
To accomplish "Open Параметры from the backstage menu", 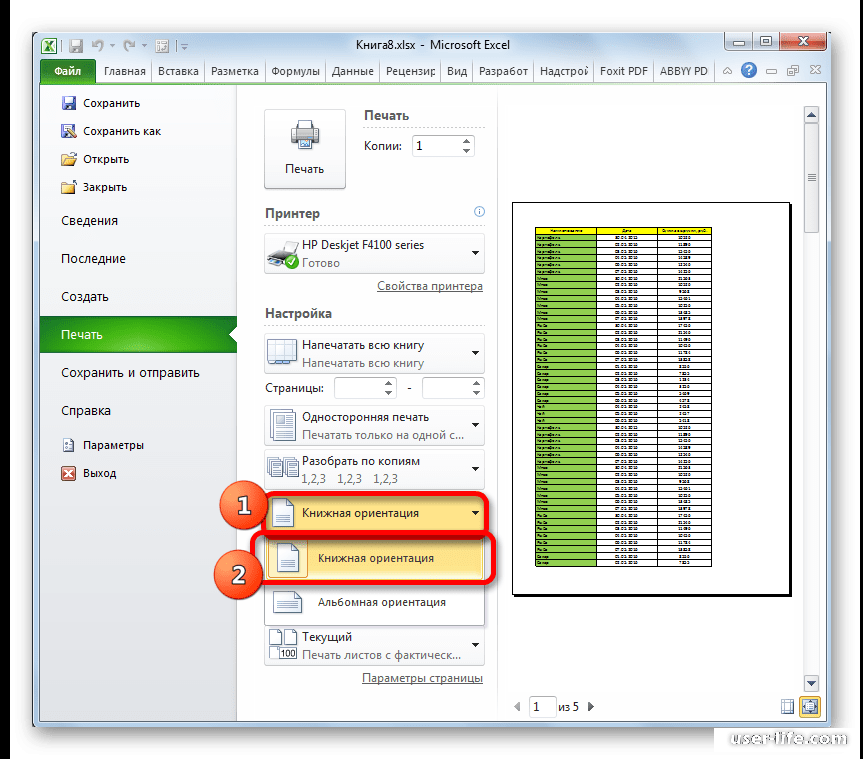I will point(102,445).
